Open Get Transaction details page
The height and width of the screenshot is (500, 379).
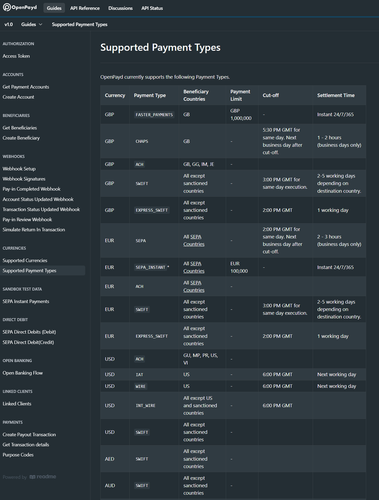(26, 445)
